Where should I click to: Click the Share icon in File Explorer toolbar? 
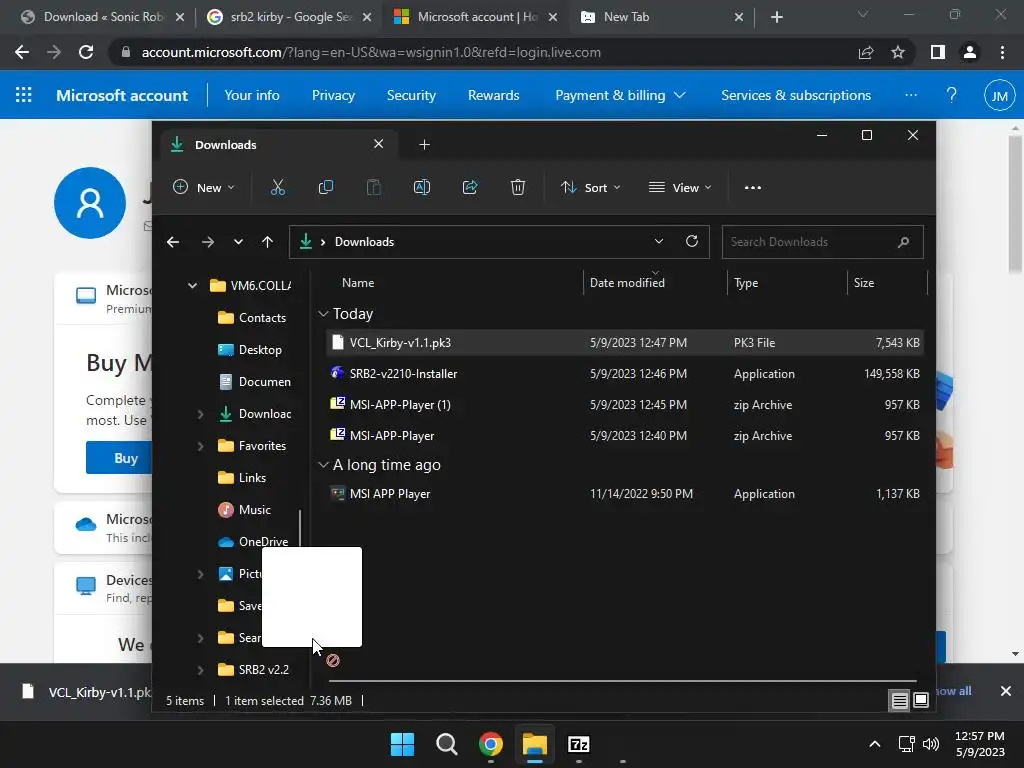click(x=470, y=187)
